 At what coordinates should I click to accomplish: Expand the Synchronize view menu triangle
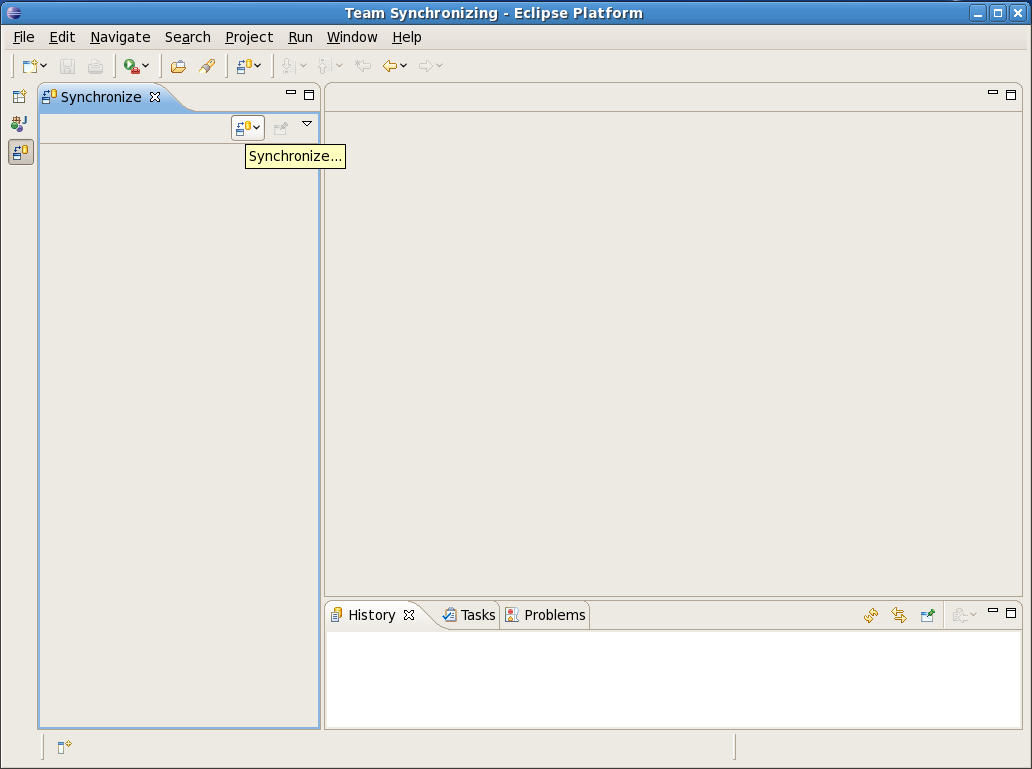click(x=307, y=124)
